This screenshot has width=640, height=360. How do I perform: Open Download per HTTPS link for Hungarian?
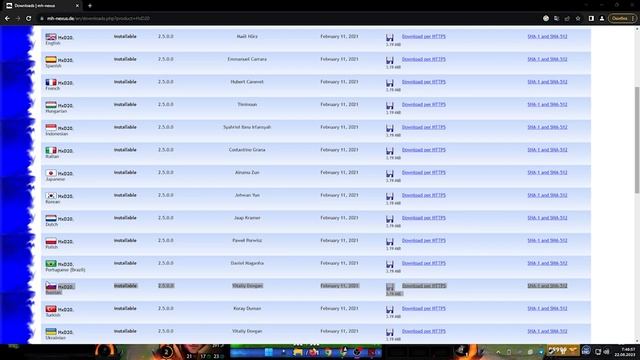(x=424, y=104)
